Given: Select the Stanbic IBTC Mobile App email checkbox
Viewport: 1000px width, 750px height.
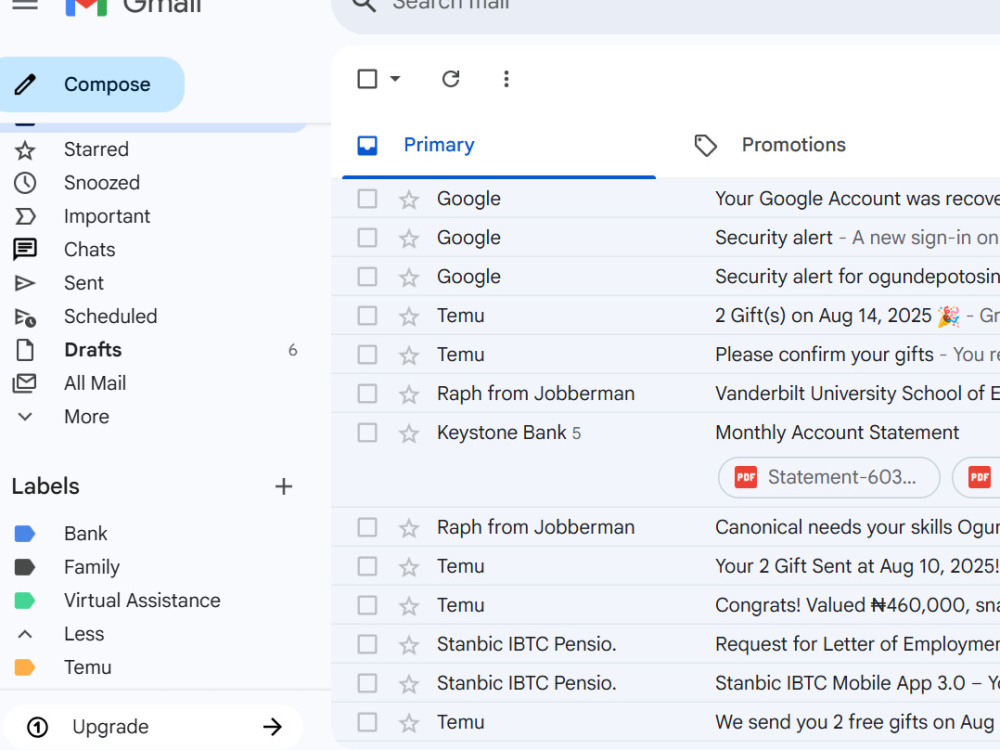Looking at the screenshot, I should click(x=367, y=683).
